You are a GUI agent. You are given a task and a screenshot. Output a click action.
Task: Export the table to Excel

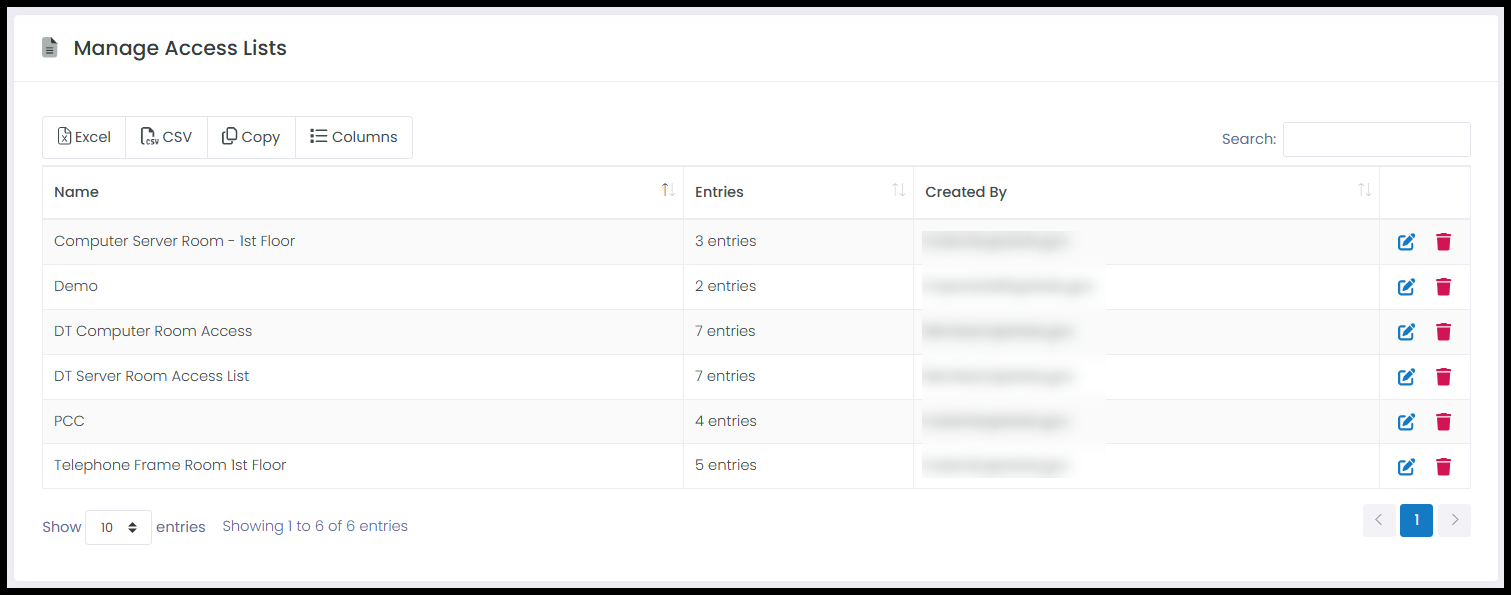(x=84, y=137)
